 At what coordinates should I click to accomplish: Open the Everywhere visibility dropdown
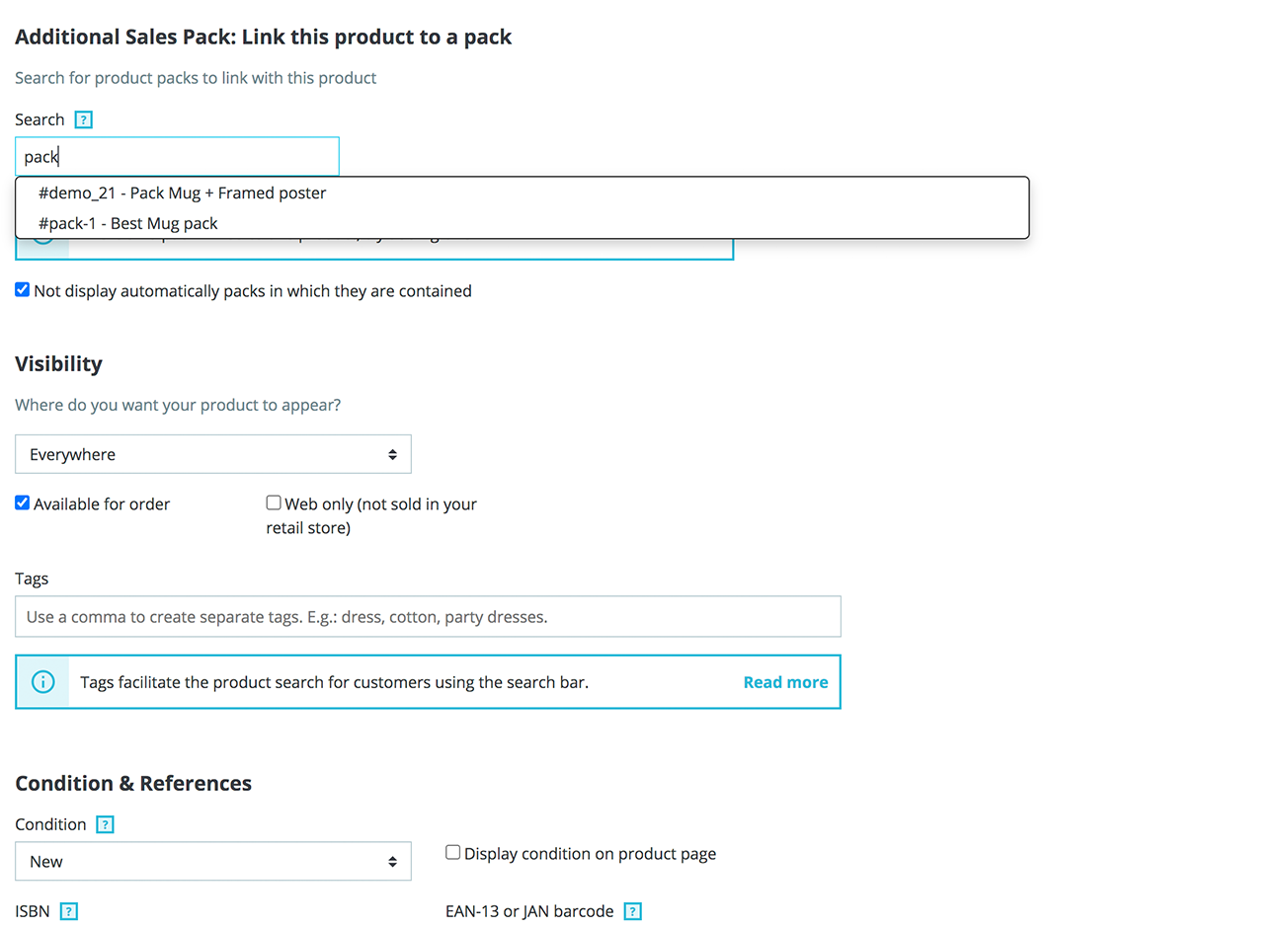[213, 454]
